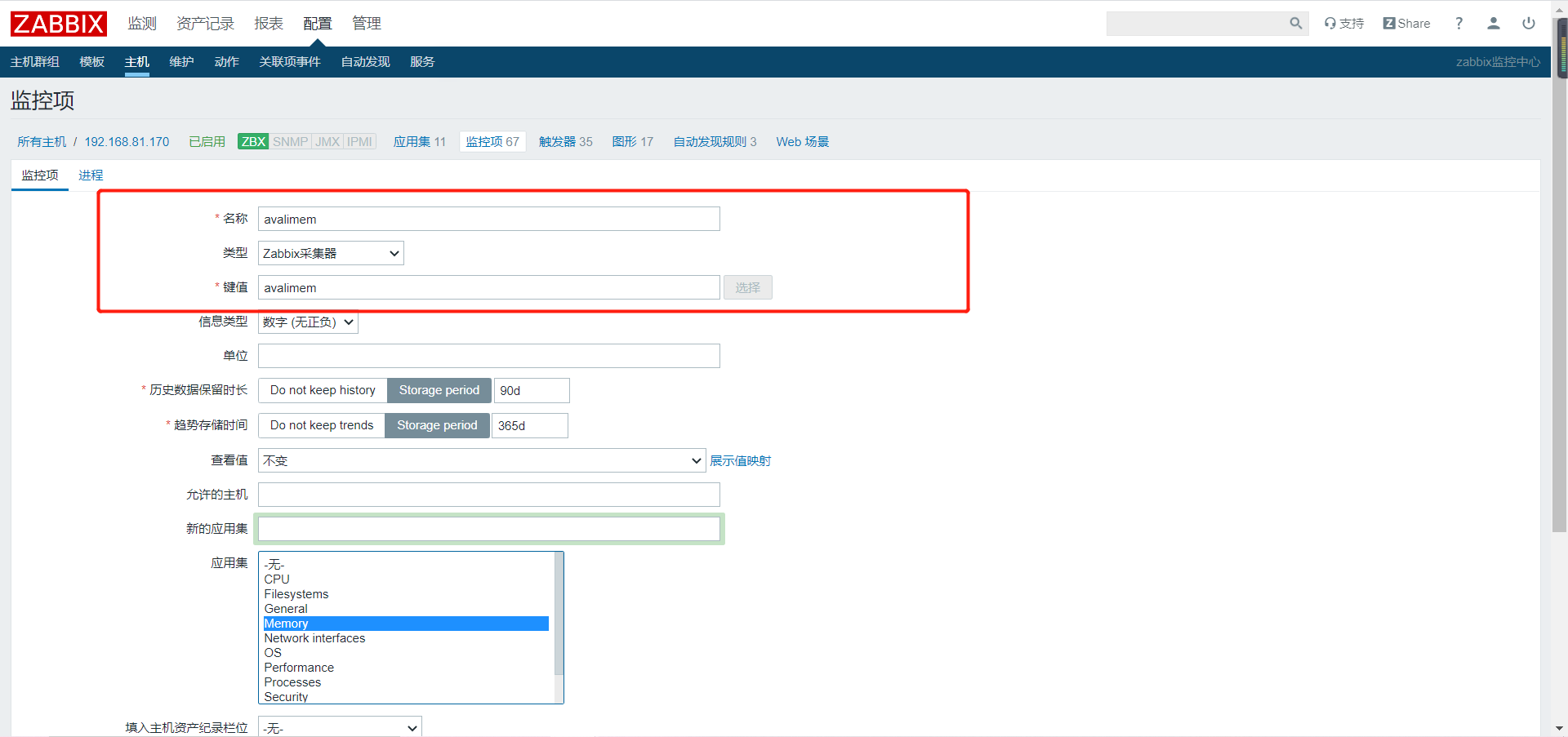Go to 维护 submenu

tap(181, 62)
